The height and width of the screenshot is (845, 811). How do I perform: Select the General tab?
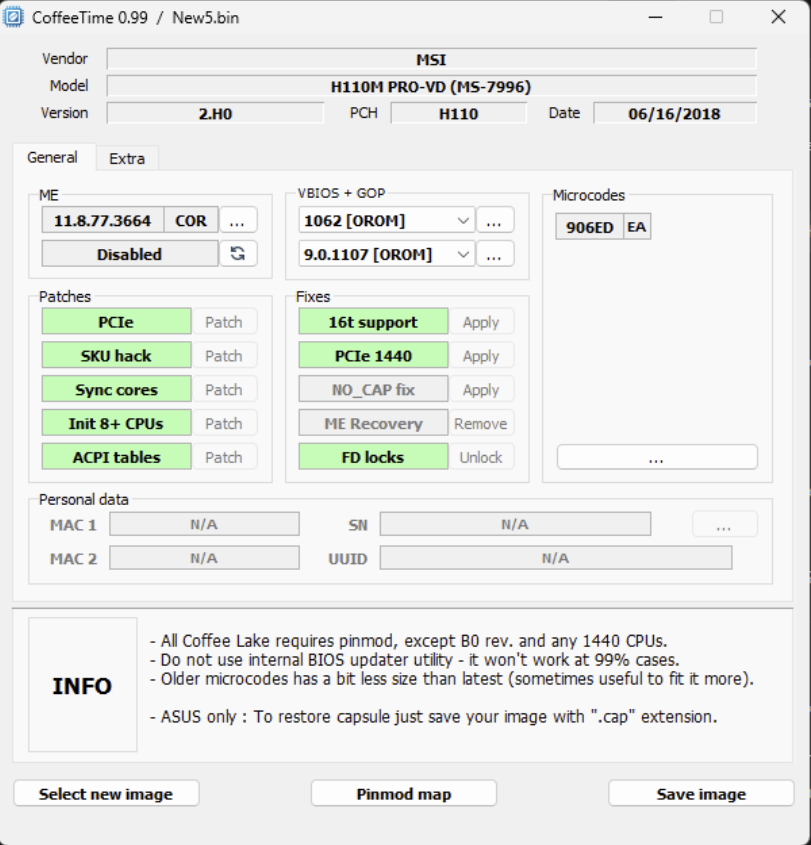coord(52,157)
